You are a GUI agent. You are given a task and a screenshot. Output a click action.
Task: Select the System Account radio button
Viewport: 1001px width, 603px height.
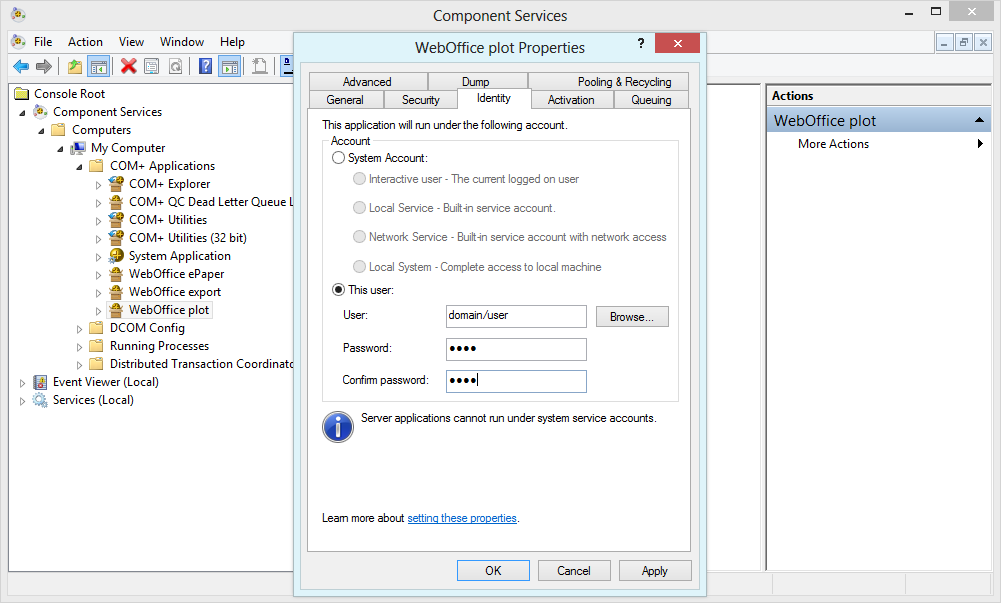point(339,155)
